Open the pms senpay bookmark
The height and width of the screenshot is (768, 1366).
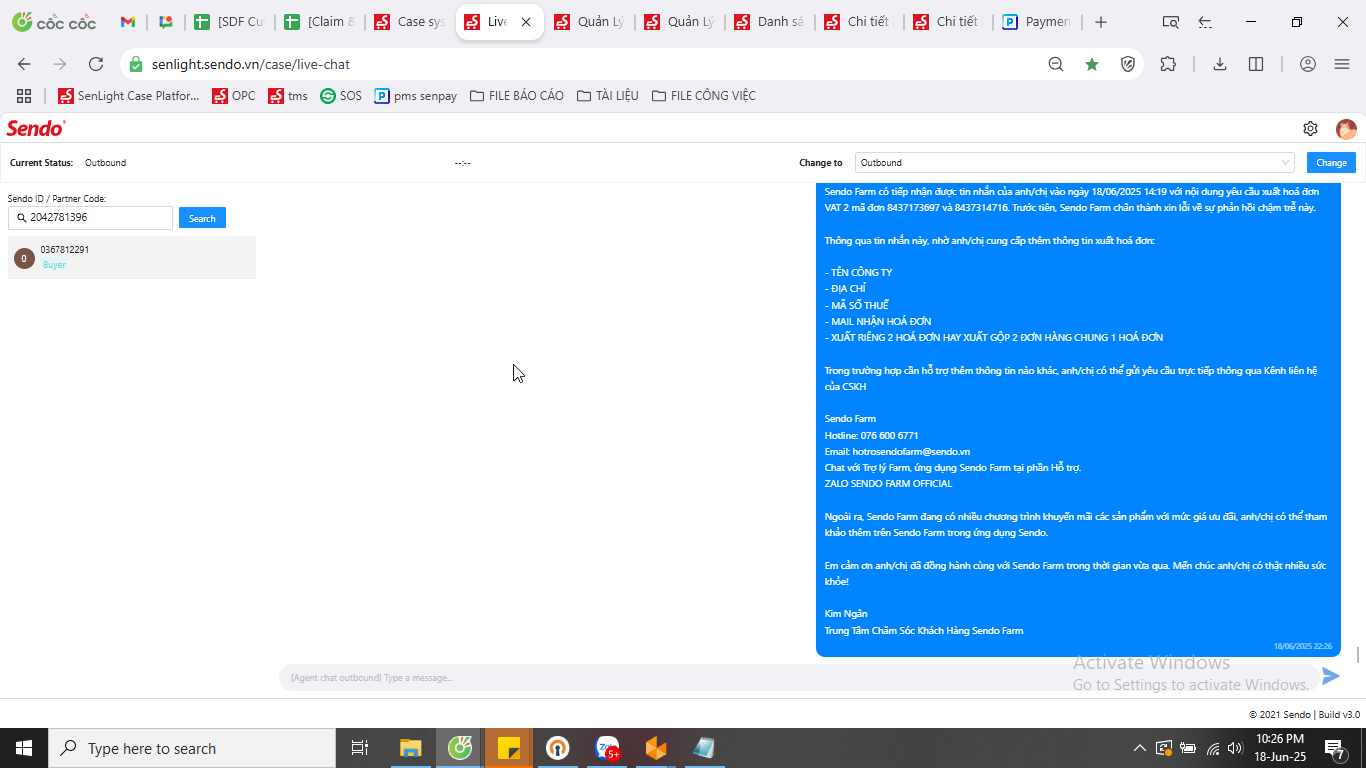coord(415,96)
